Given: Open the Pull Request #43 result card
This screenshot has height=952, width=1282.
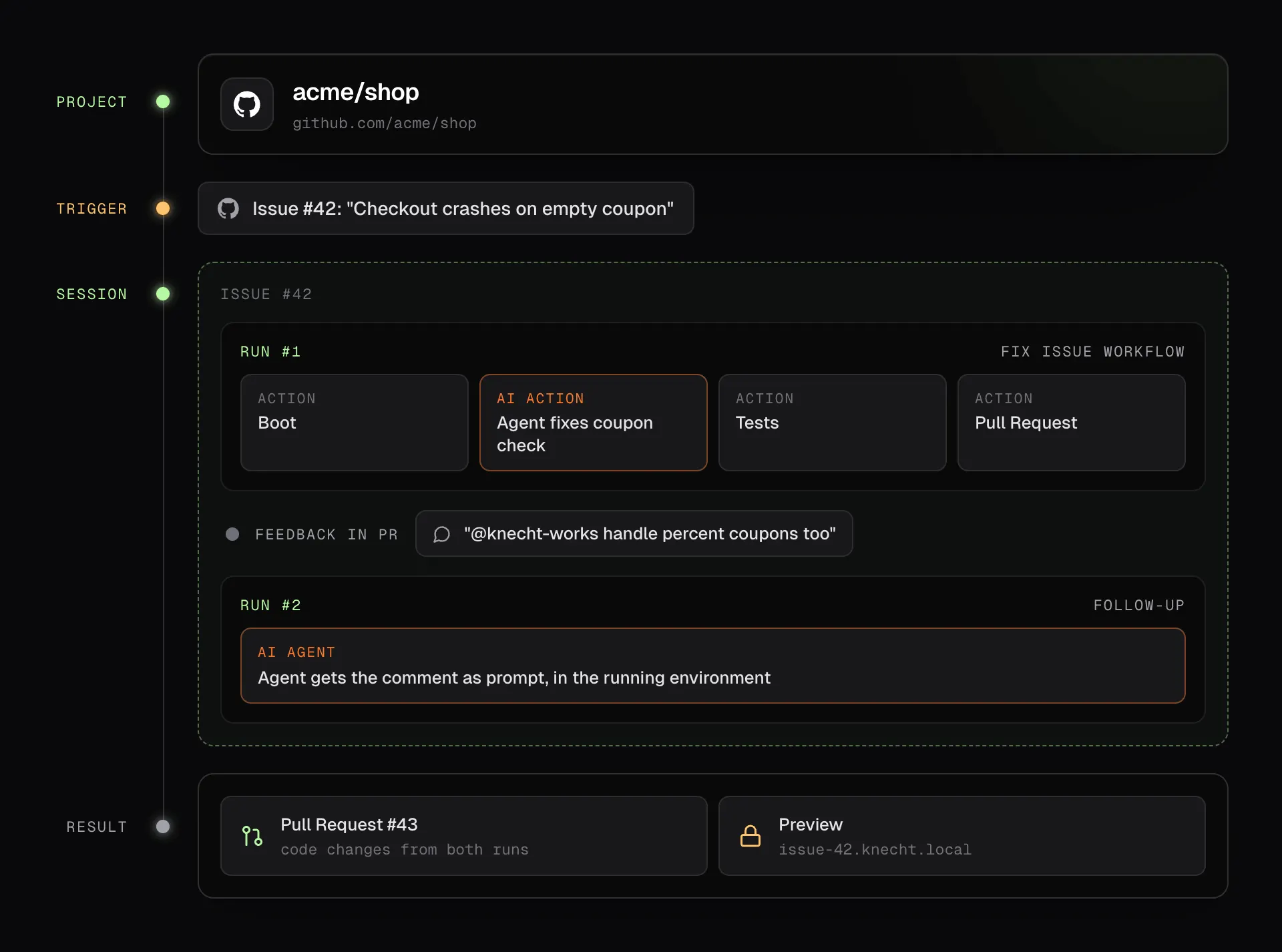Looking at the screenshot, I should (464, 836).
